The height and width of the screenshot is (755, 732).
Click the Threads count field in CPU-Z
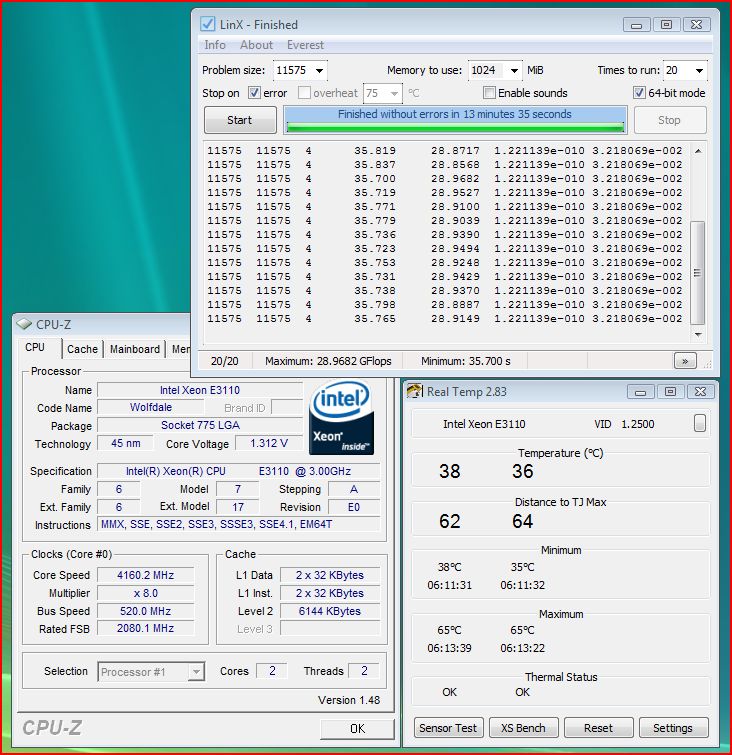364,671
